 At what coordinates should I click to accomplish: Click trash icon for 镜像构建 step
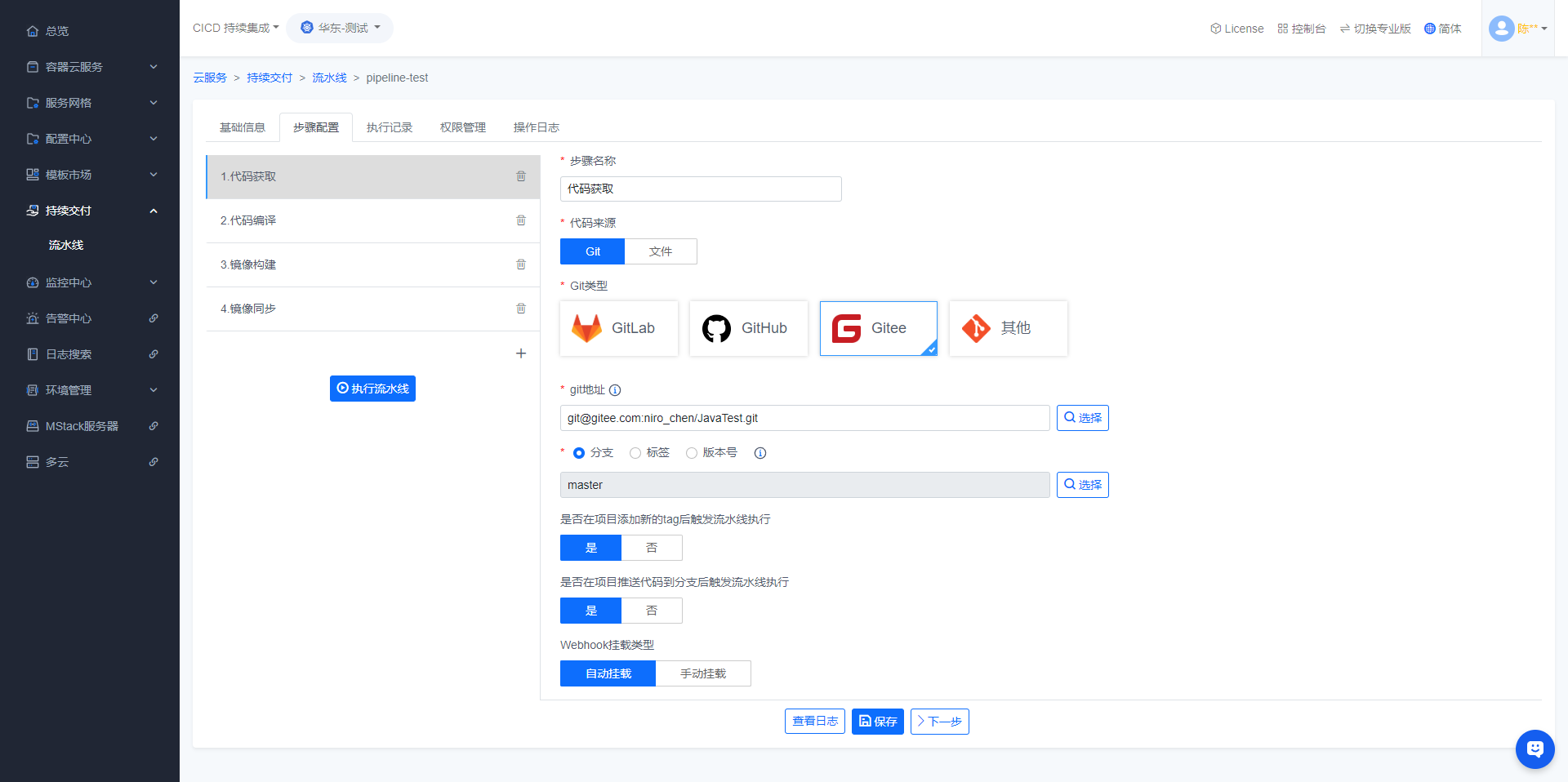point(521,264)
